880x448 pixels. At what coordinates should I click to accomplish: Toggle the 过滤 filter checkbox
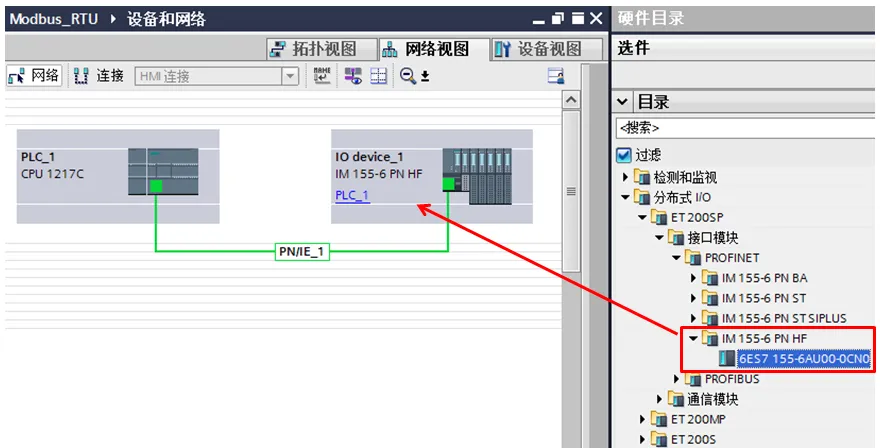(624, 155)
